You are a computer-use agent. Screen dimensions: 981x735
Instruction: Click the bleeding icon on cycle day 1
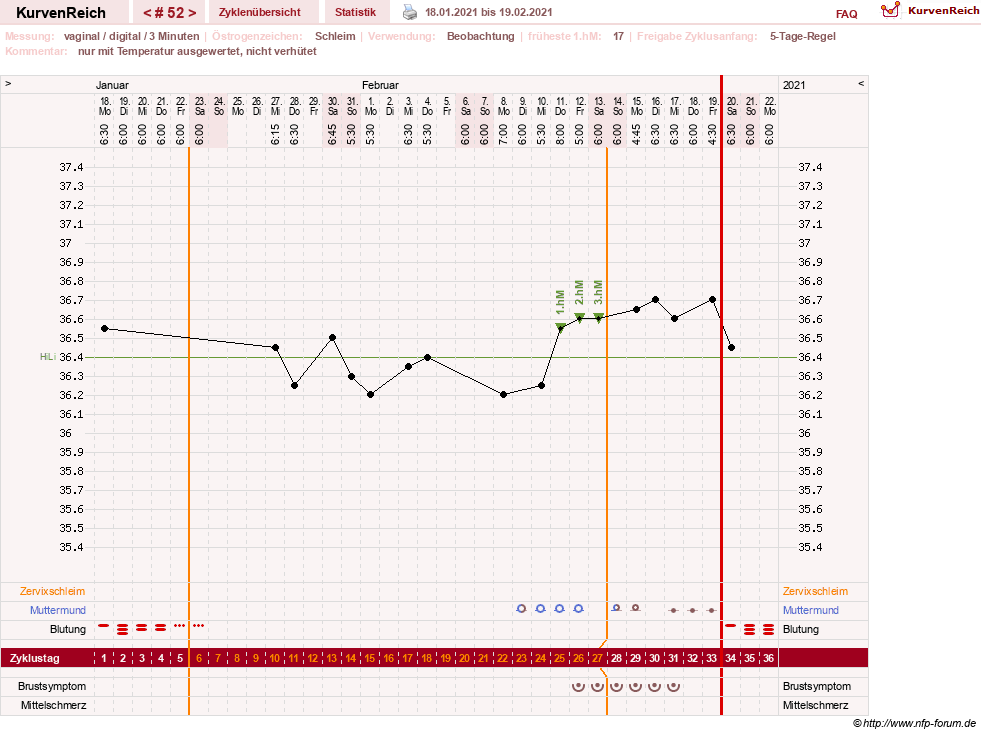tap(104, 626)
